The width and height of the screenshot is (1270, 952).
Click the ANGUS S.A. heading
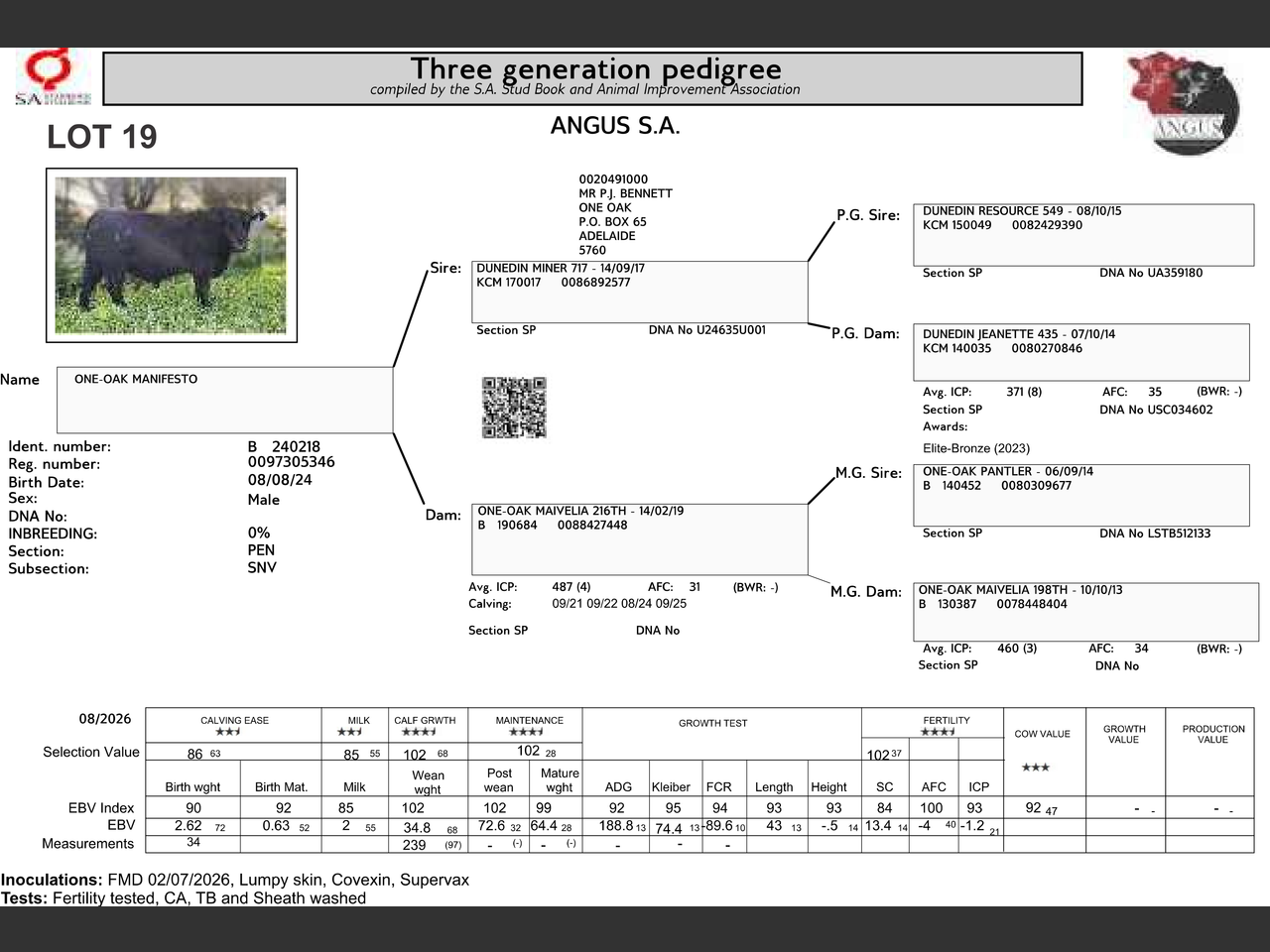coord(615,126)
